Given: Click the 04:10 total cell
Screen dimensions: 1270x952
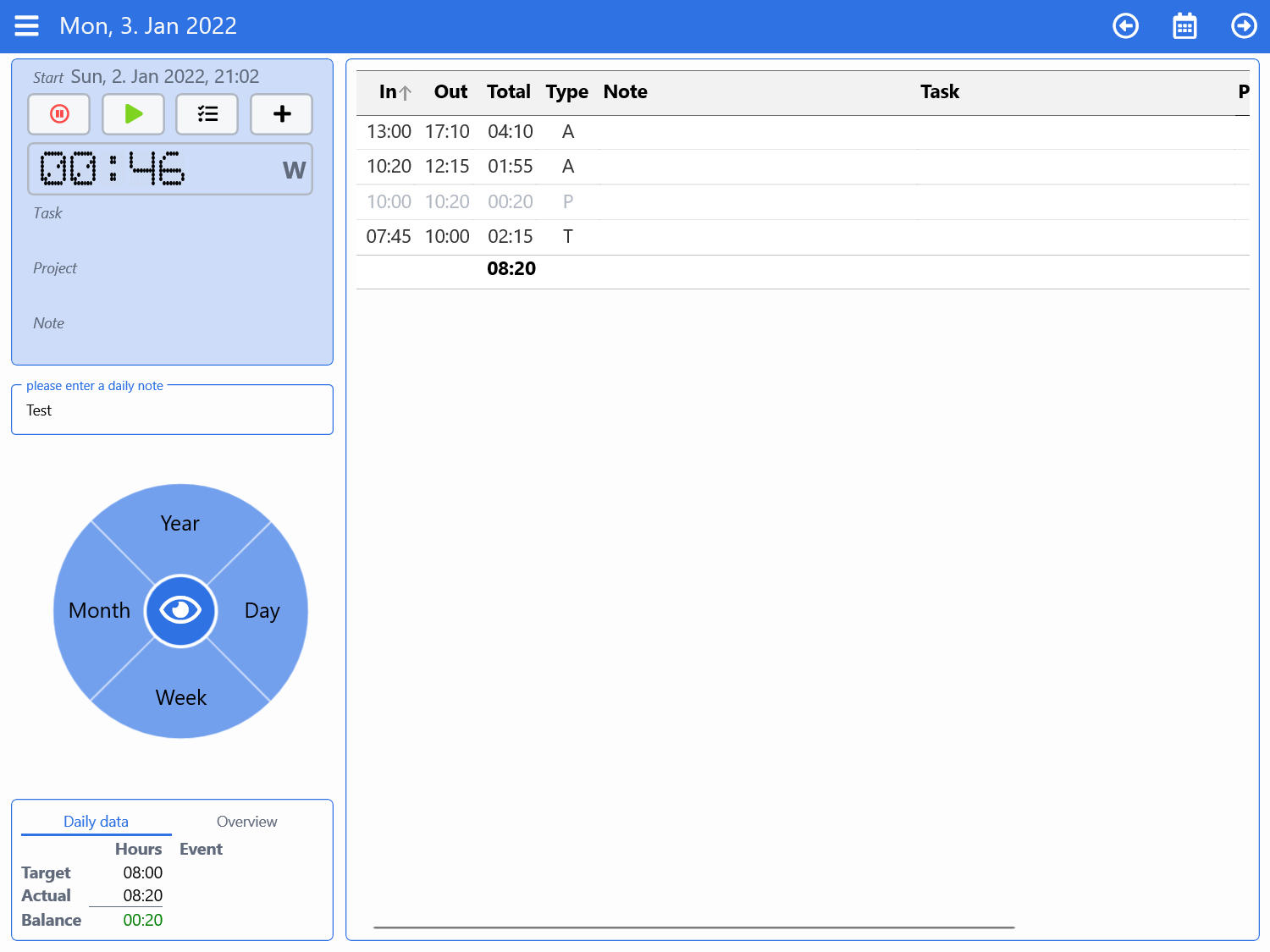Looking at the screenshot, I should [x=511, y=132].
